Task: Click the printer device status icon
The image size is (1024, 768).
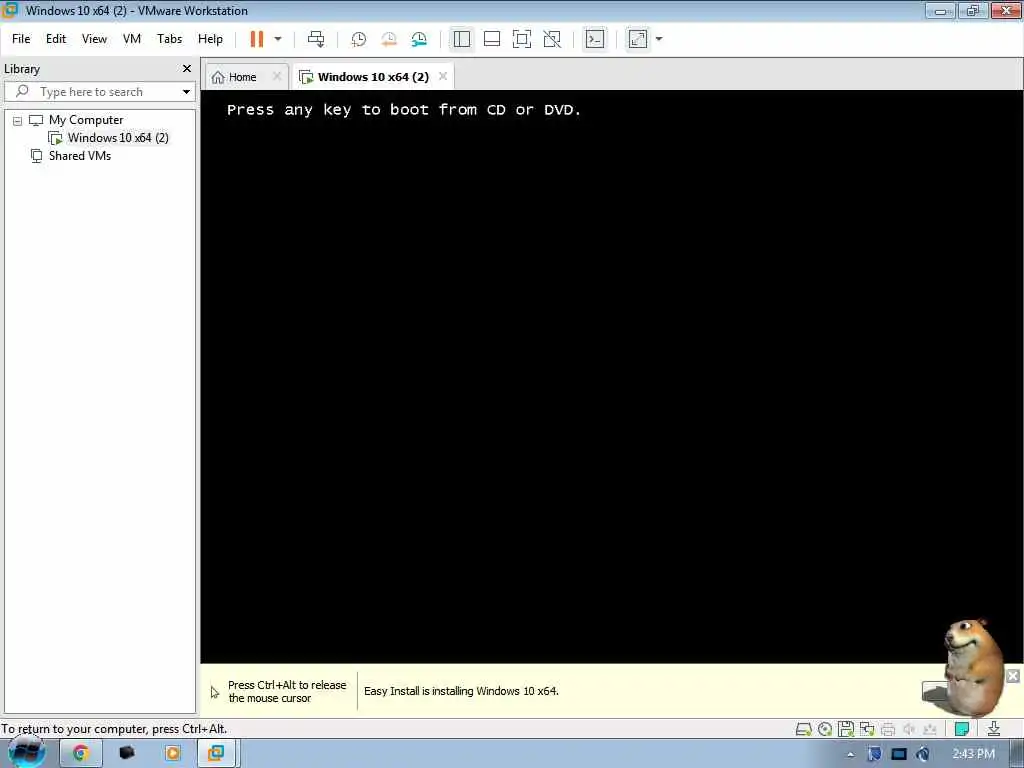Action: tap(888, 729)
